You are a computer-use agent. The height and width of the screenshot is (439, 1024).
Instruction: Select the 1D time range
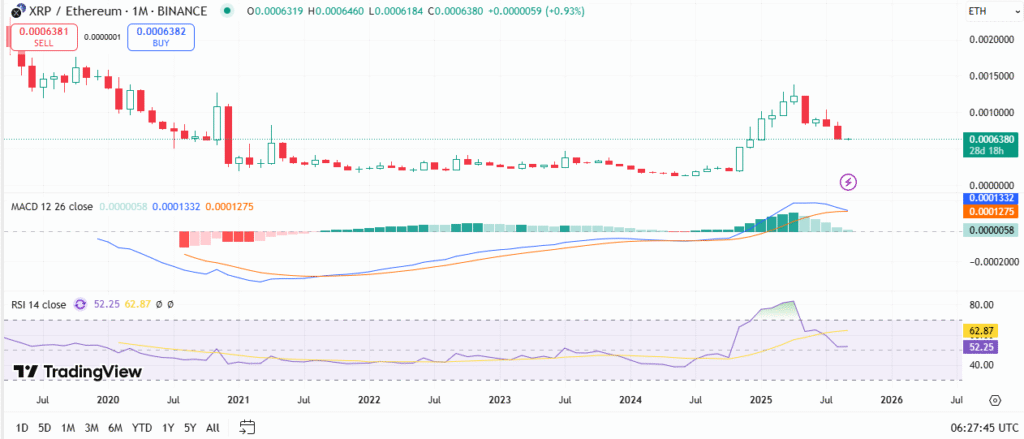click(x=20, y=427)
